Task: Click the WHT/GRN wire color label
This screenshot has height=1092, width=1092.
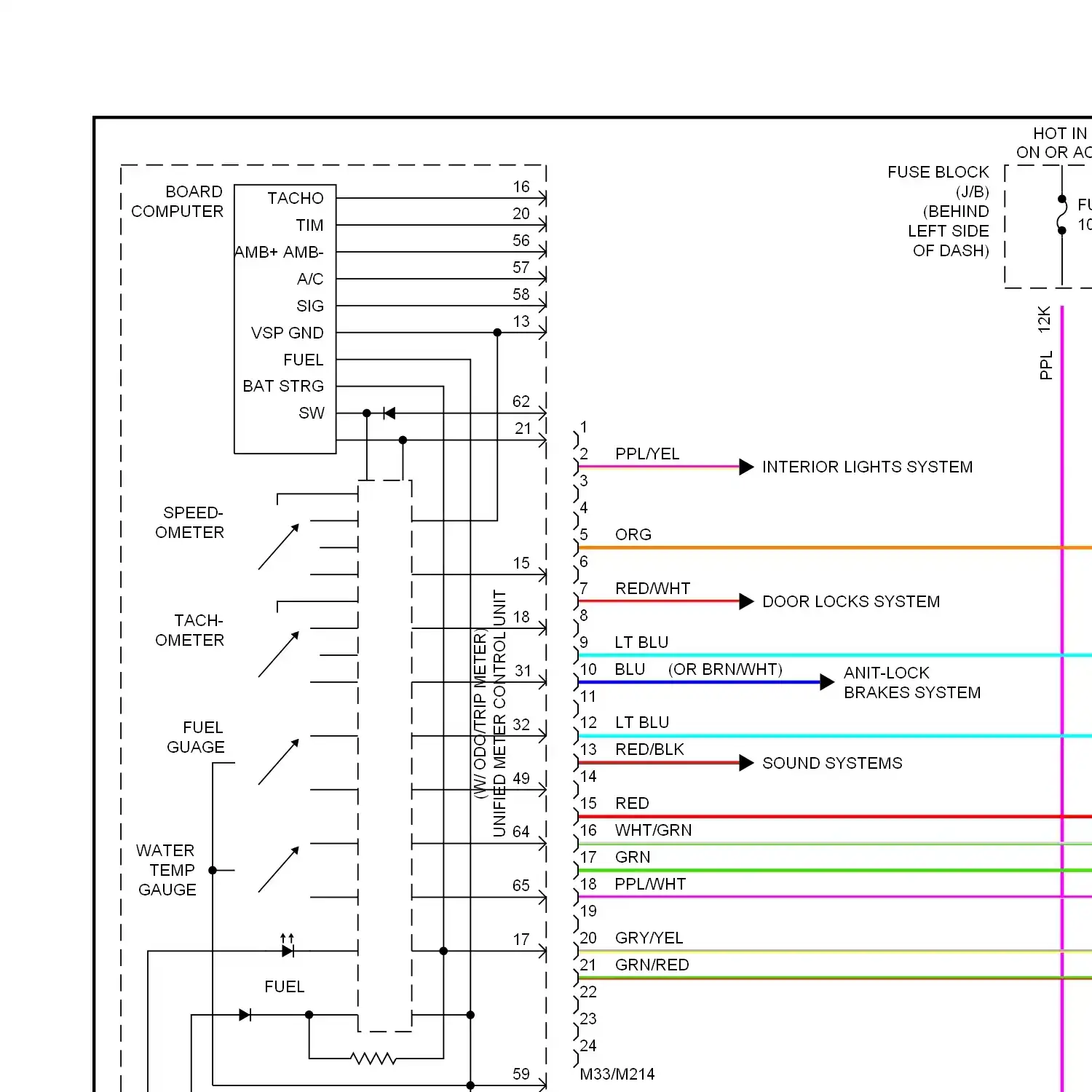Action: coord(653,830)
